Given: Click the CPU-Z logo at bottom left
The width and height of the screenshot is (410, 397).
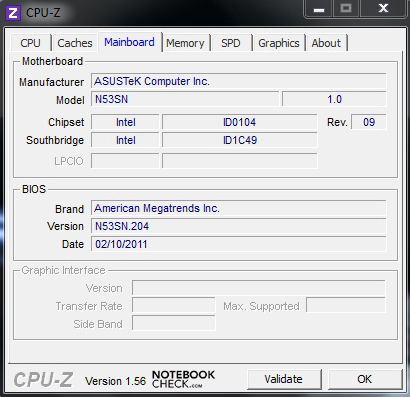Looking at the screenshot, I should coord(43,380).
